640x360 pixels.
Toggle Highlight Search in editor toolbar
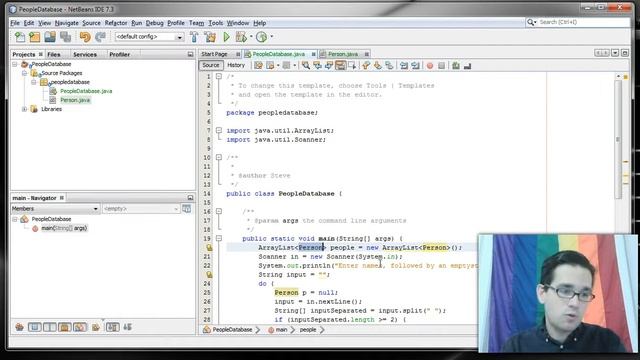click(340, 66)
